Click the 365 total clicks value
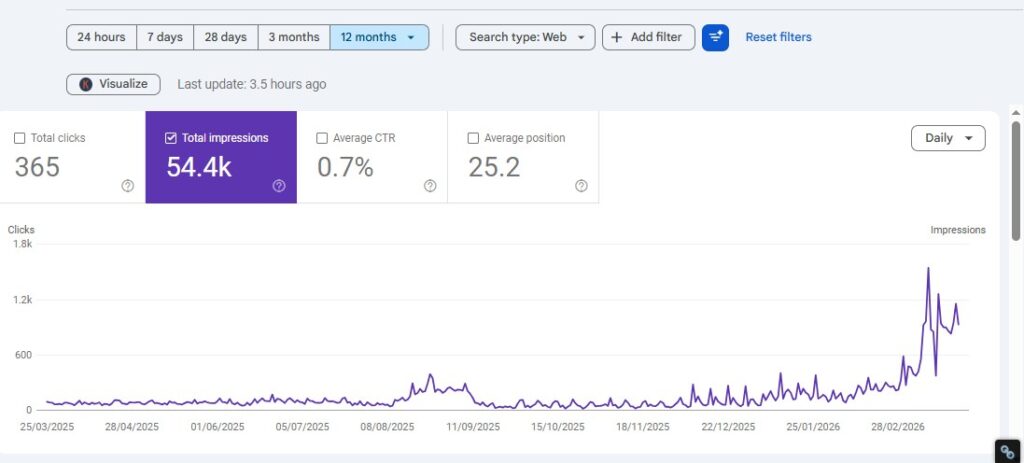 click(x=37, y=167)
